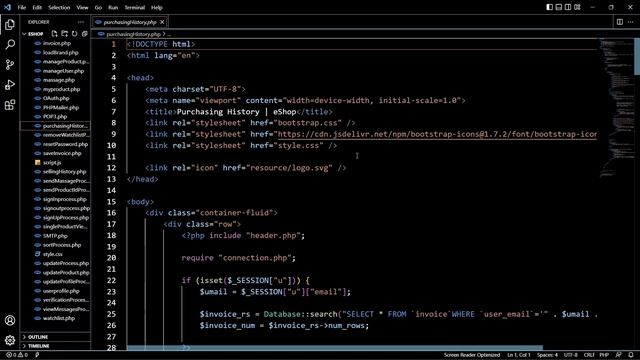Toggle primary side bar layout icon
The width and height of the screenshot is (640, 360).
[549, 7]
